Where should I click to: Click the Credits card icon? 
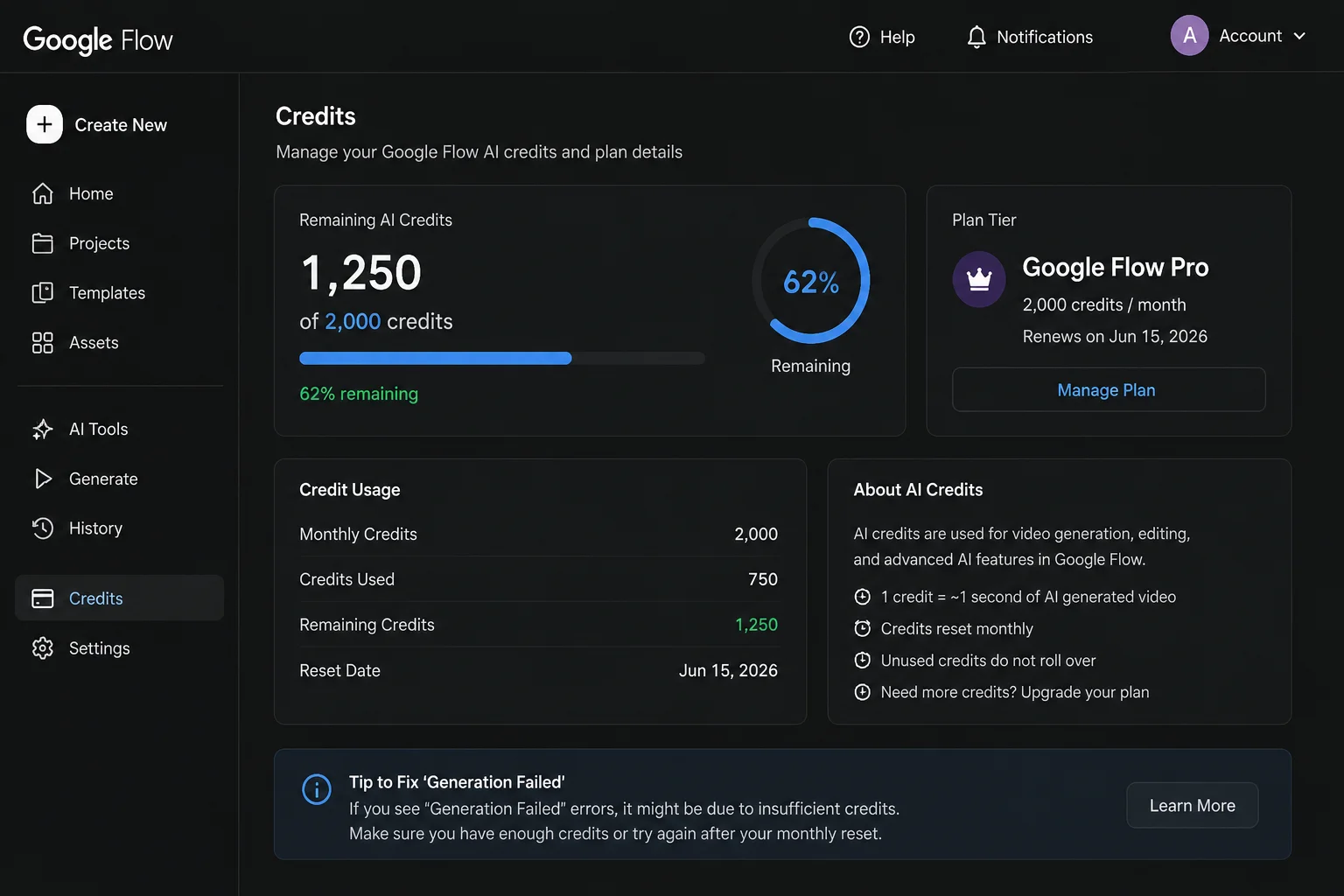pyautogui.click(x=43, y=598)
